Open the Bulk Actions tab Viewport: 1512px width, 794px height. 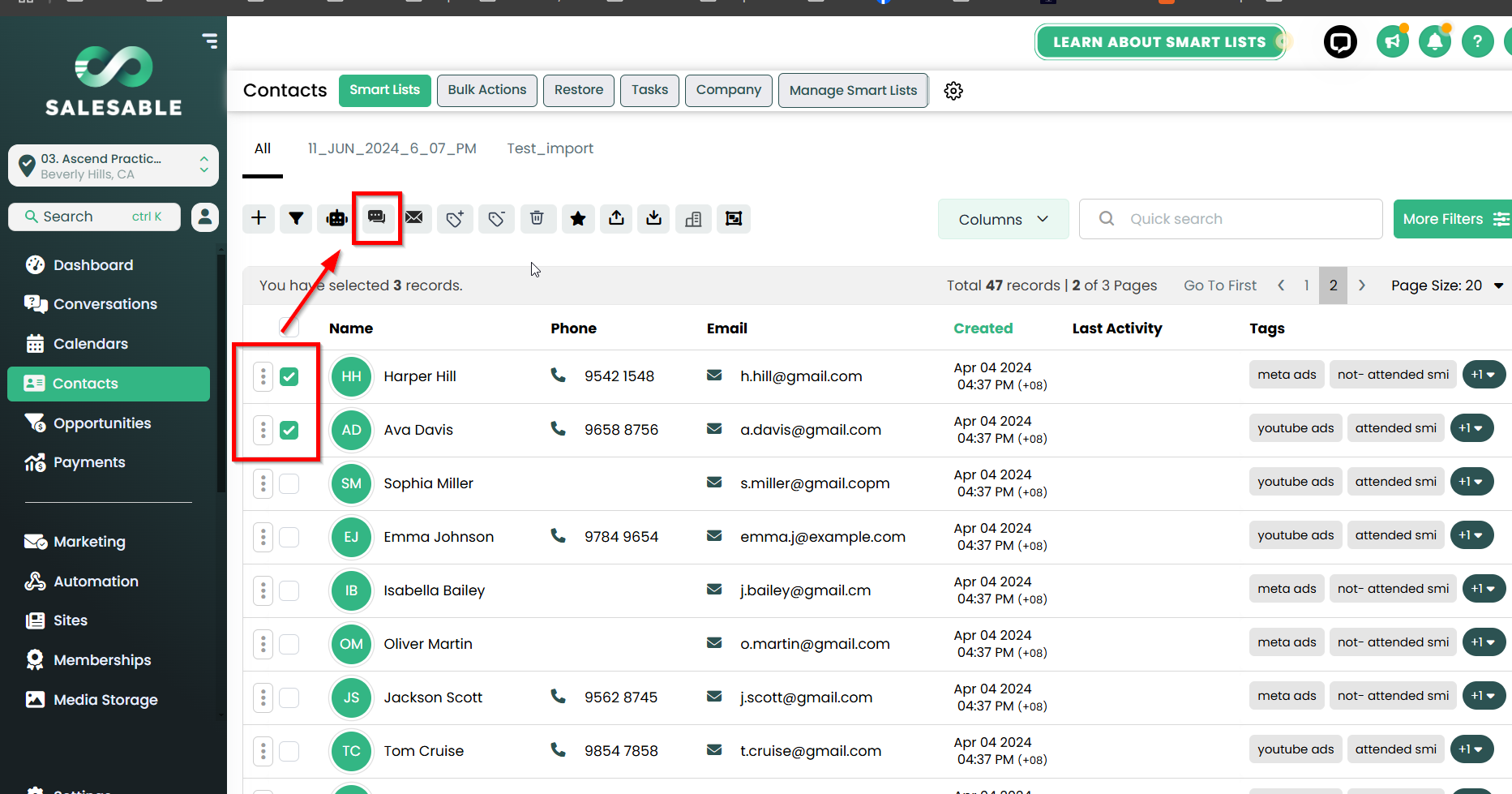487,90
